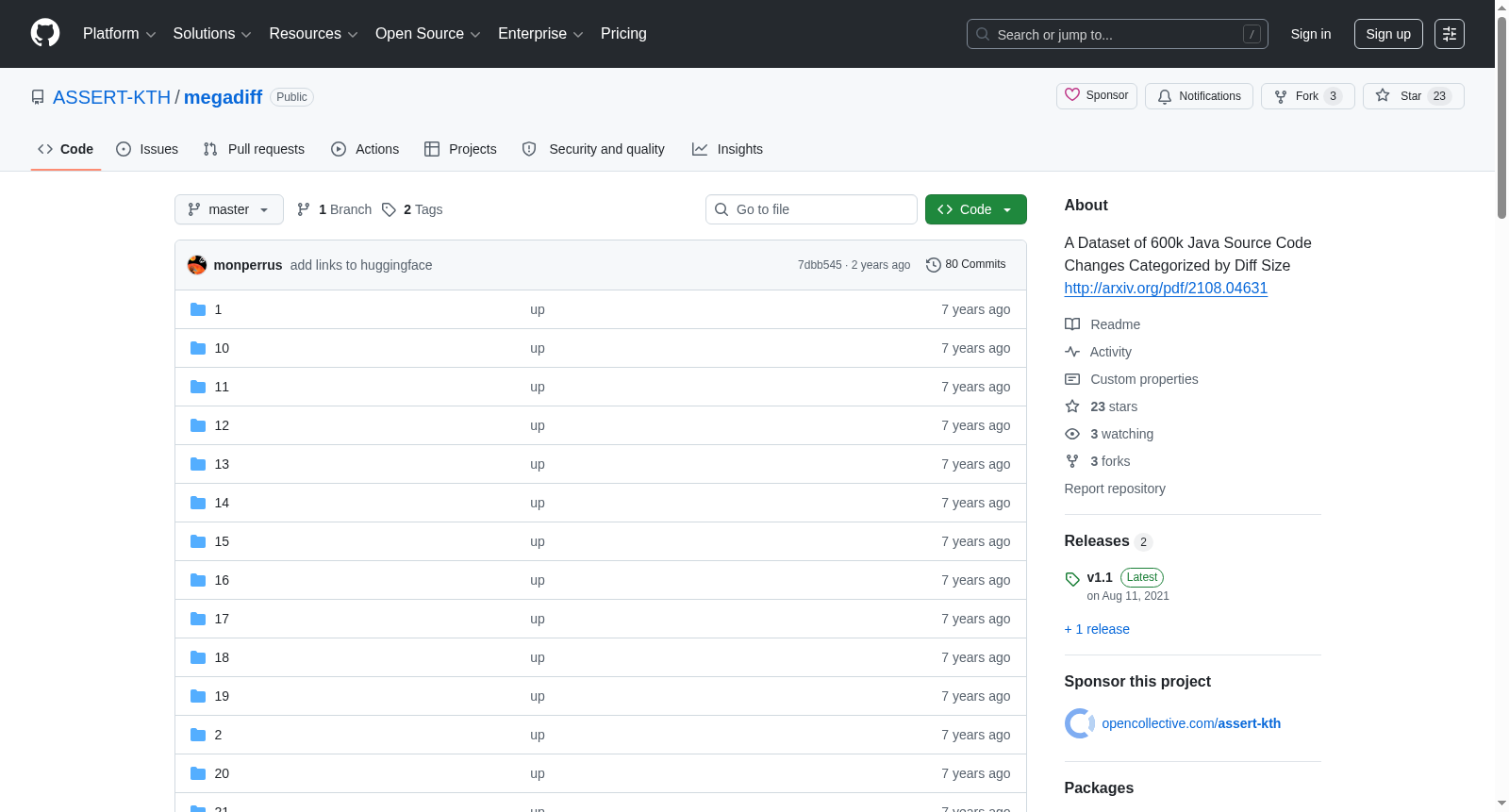The height and width of the screenshot is (812, 1509).
Task: Click the Go to file search field
Action: point(811,209)
